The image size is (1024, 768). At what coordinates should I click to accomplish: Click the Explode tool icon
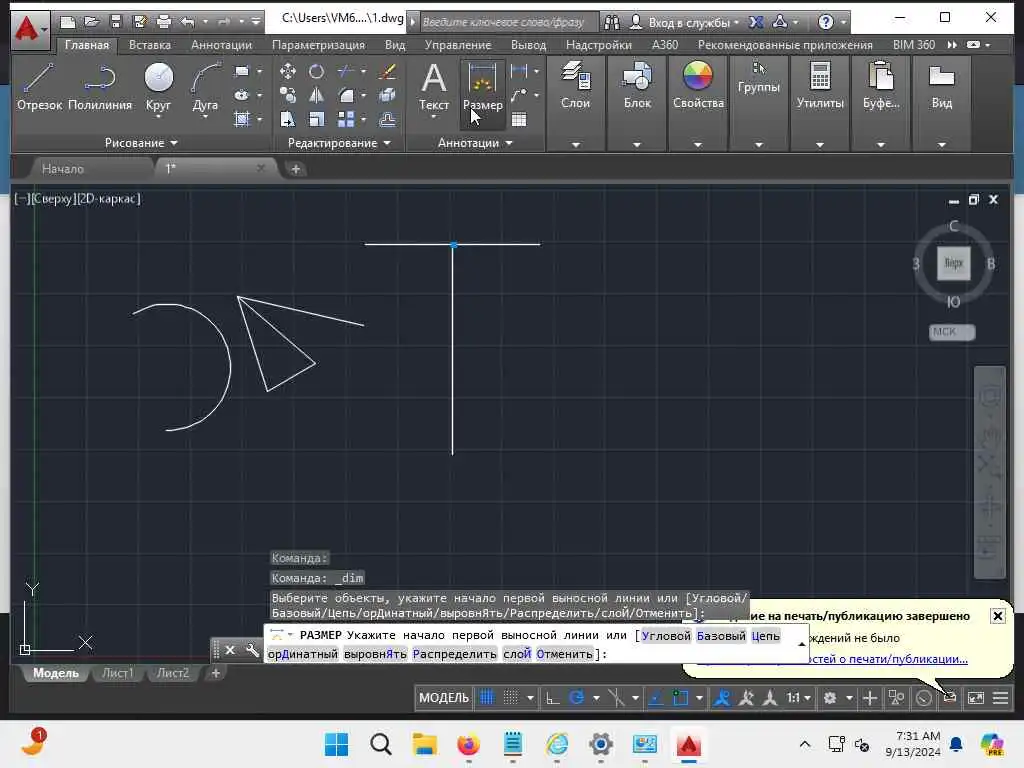tap(387, 95)
